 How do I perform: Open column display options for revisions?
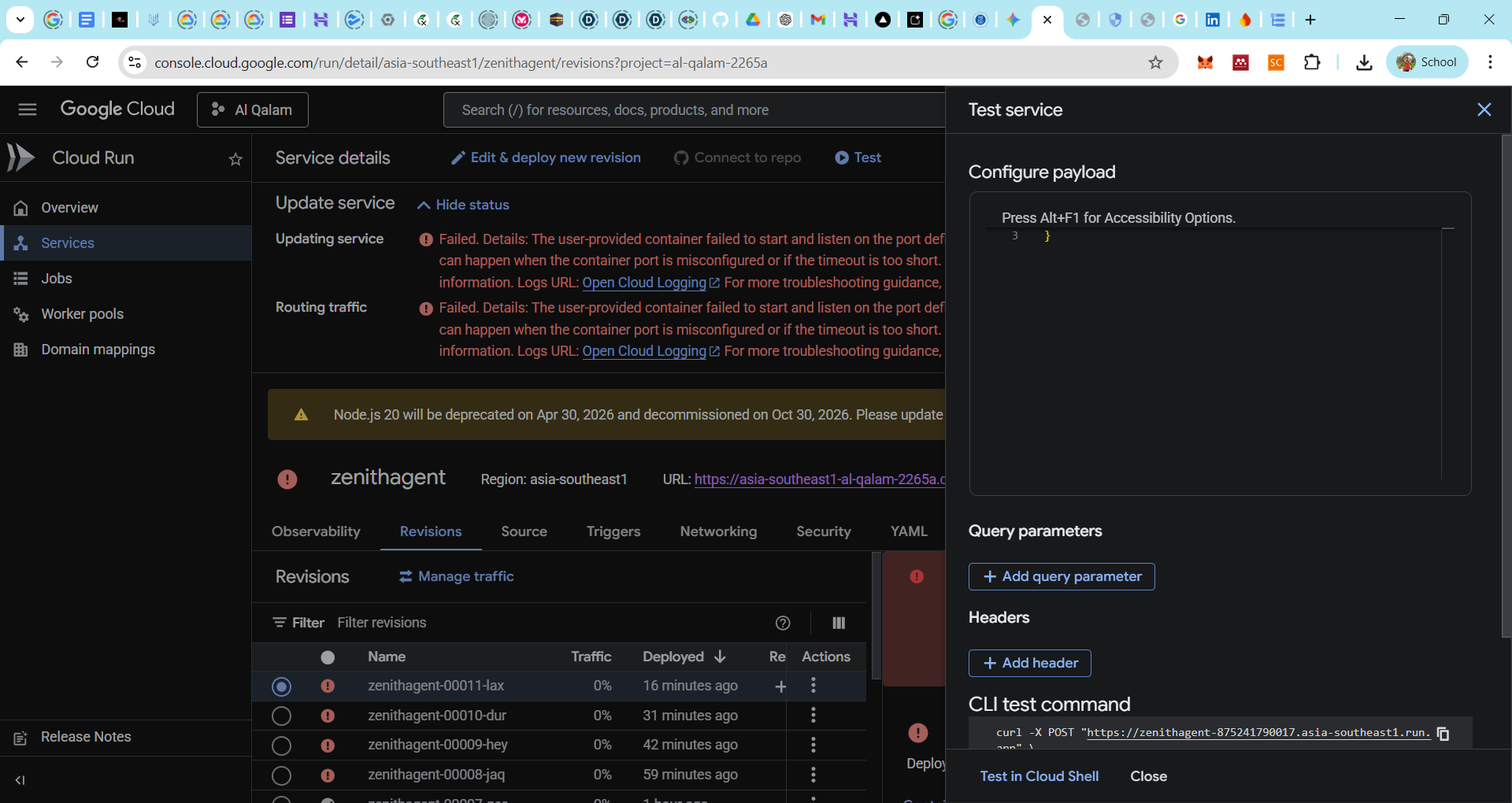[x=839, y=623]
